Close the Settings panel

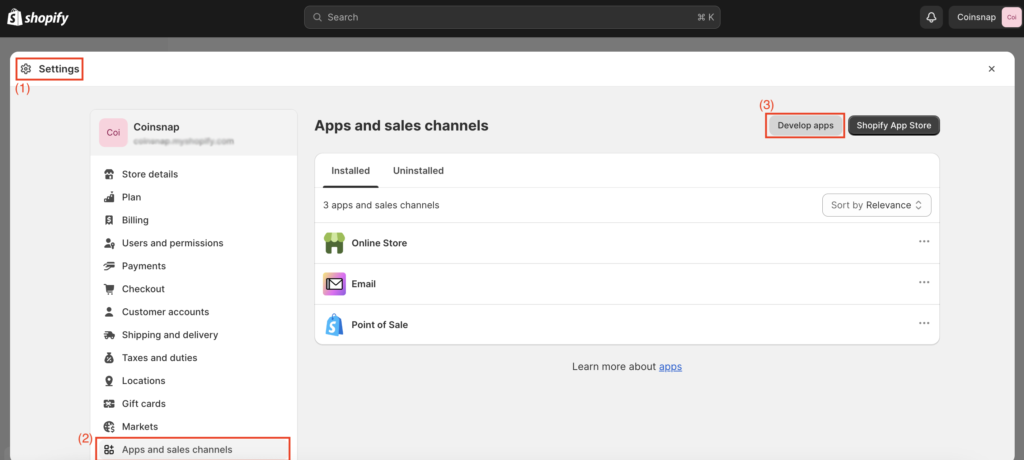coord(991,69)
